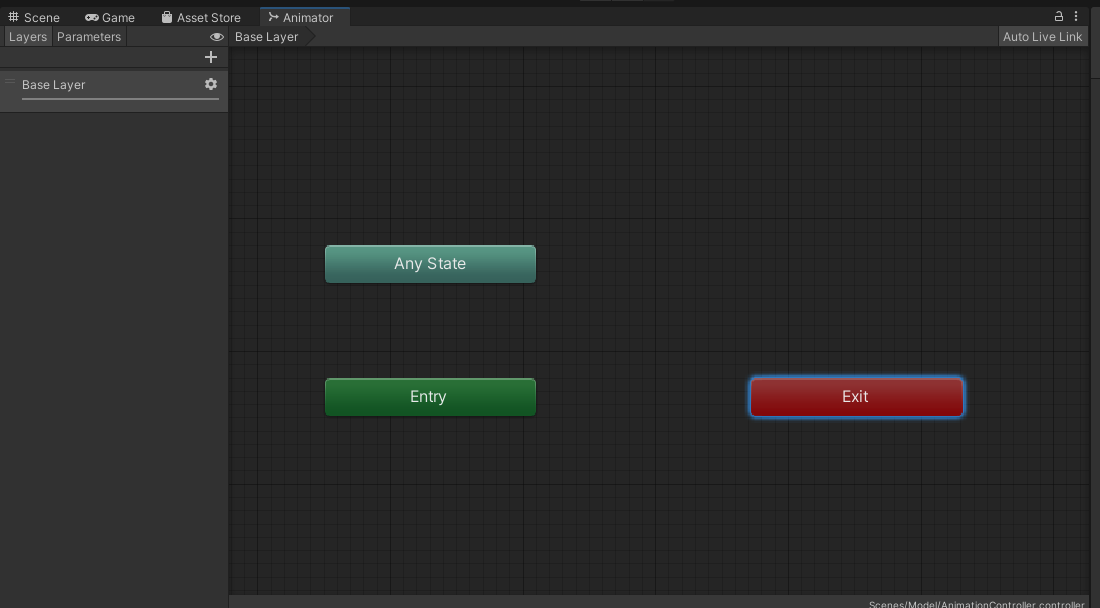Screen dimensions: 1100x608
Task: Enable Auto Live Link
Action: tap(1042, 36)
